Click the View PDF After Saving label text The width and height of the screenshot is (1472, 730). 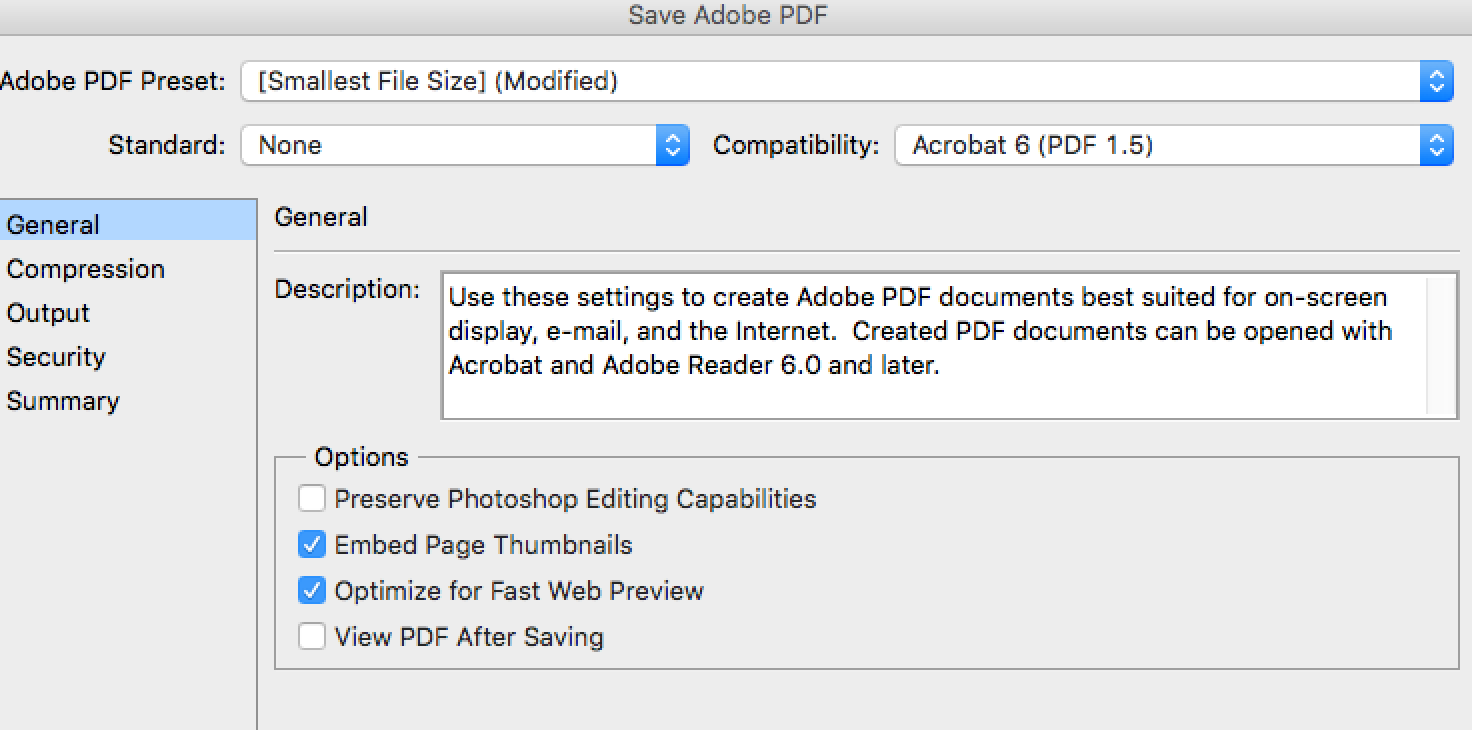tap(469, 637)
